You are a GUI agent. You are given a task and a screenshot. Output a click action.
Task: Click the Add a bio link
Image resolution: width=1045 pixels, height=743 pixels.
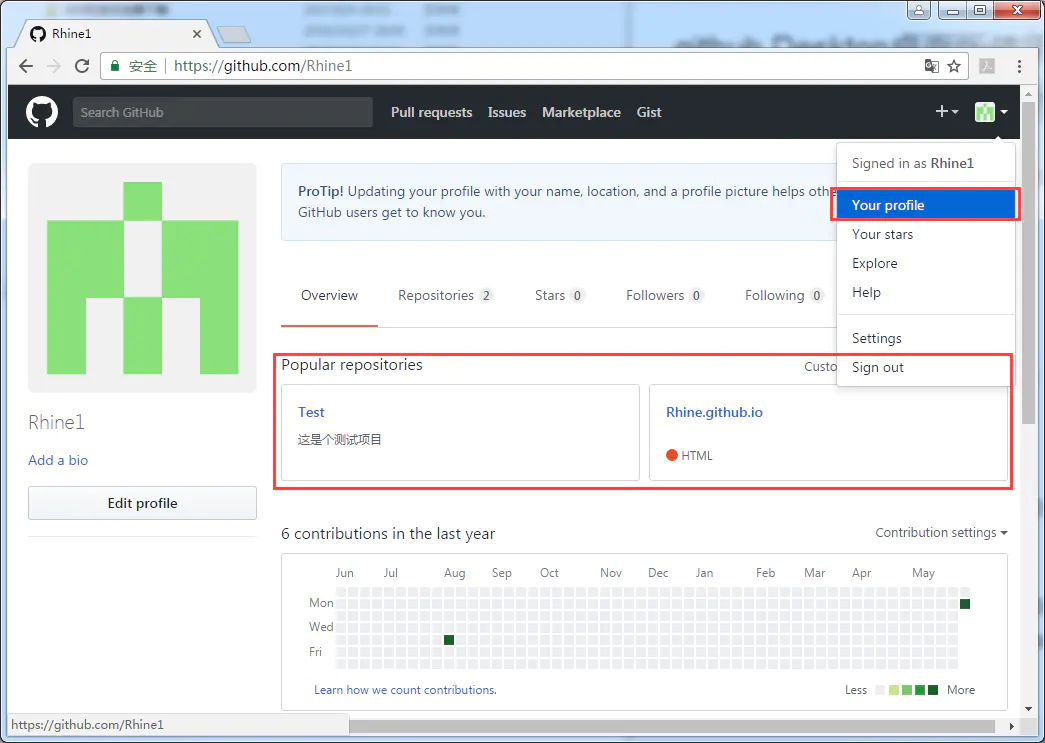click(x=58, y=460)
